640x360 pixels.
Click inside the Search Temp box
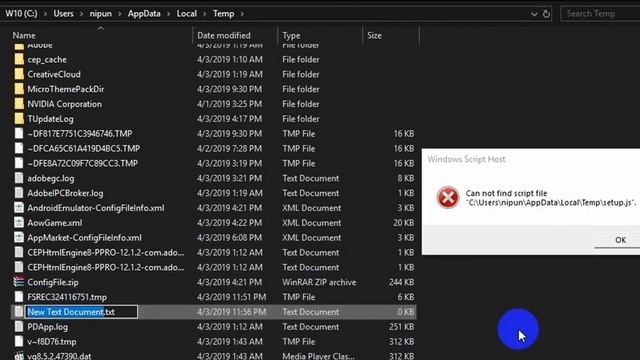600,14
